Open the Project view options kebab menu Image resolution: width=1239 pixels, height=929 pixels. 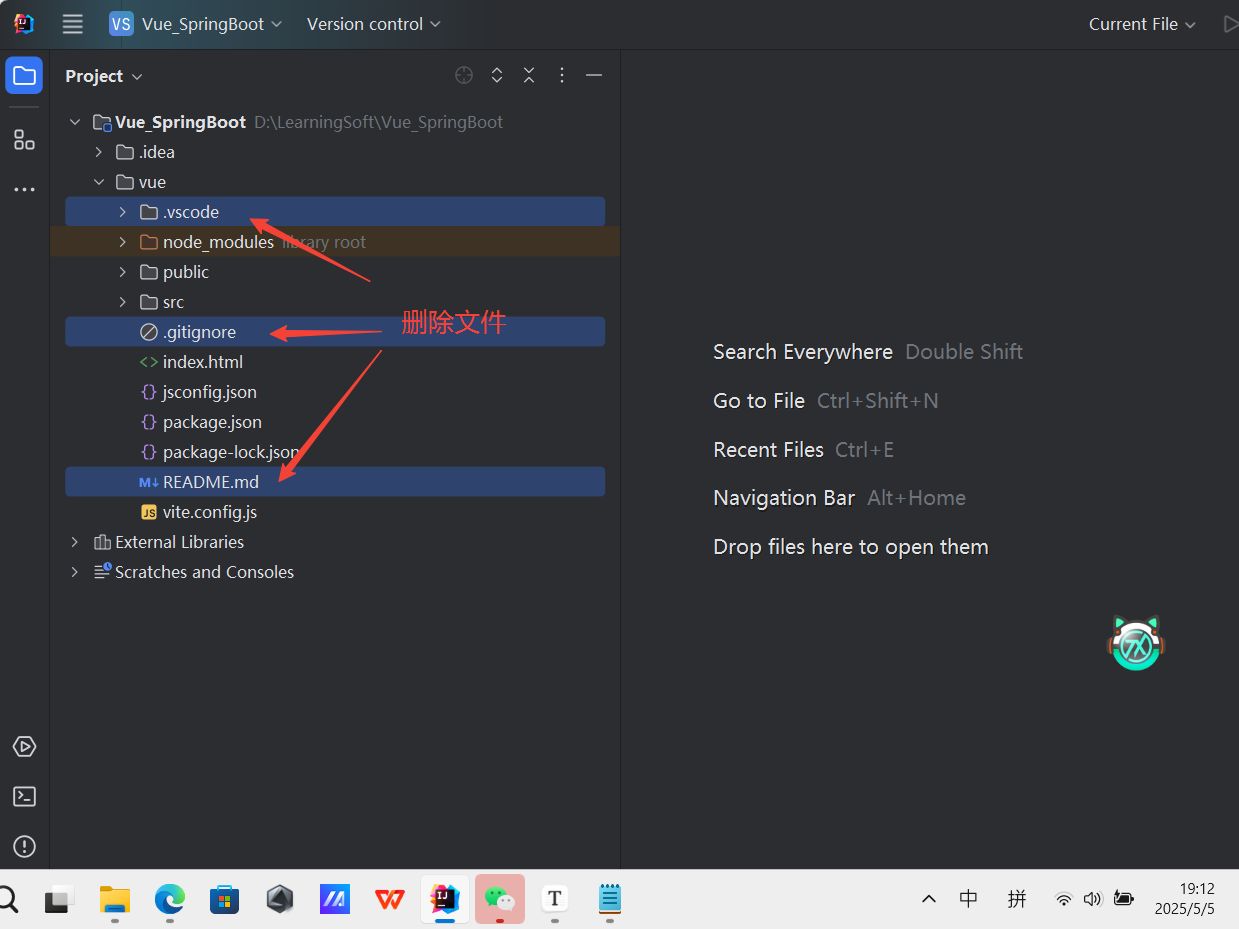[x=562, y=75]
